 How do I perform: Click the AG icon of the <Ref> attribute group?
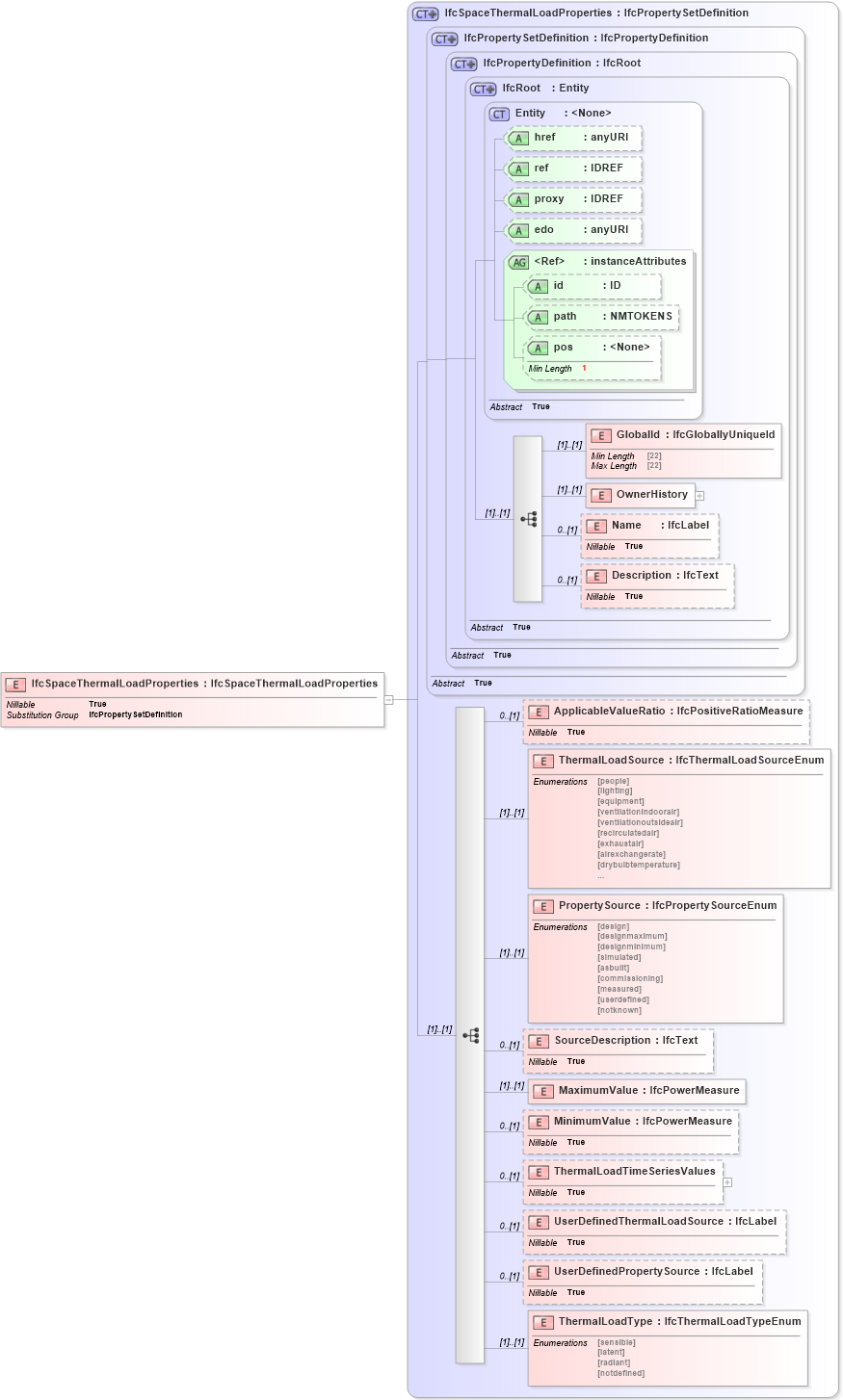517,261
